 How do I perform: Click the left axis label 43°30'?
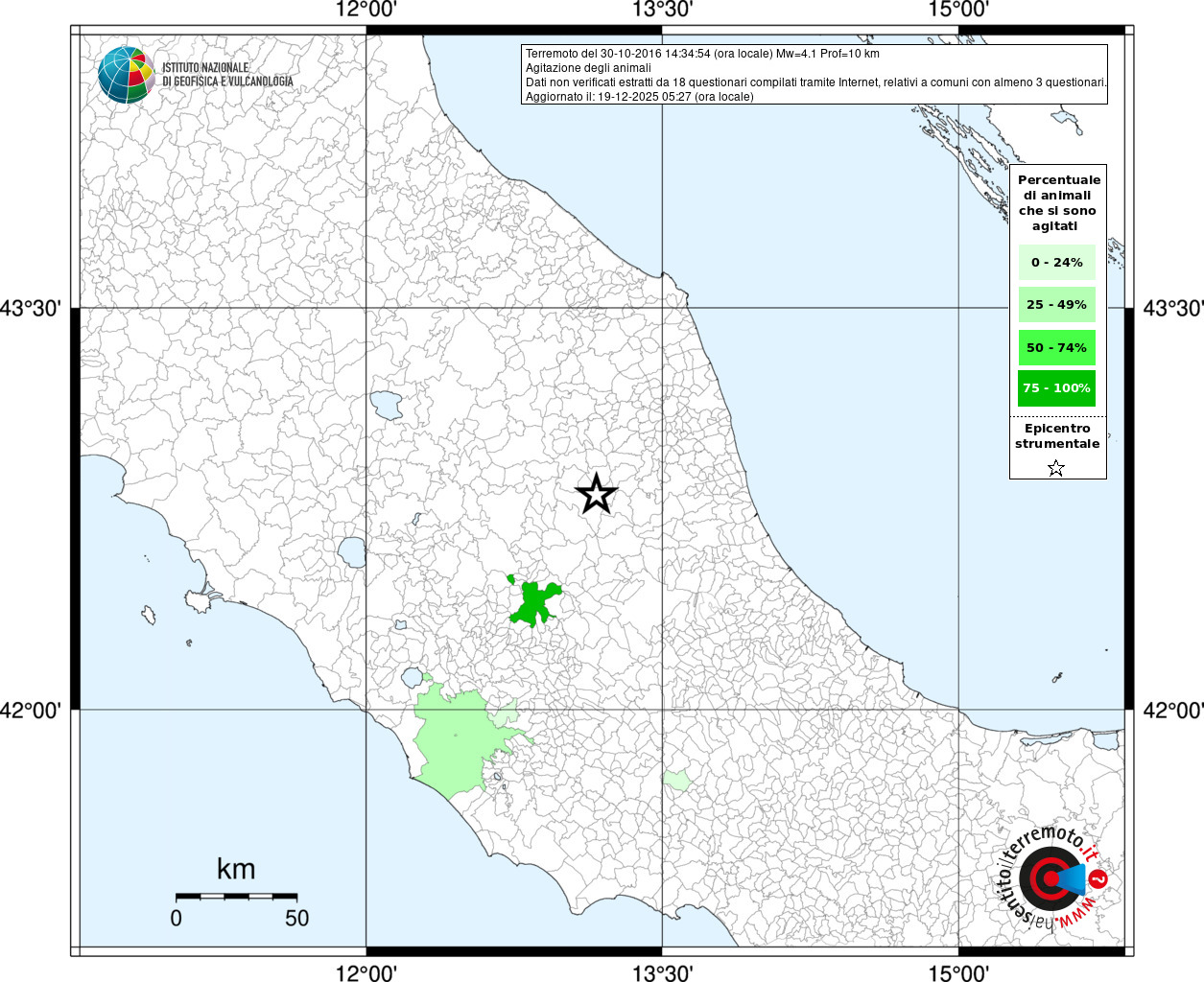click(x=31, y=309)
